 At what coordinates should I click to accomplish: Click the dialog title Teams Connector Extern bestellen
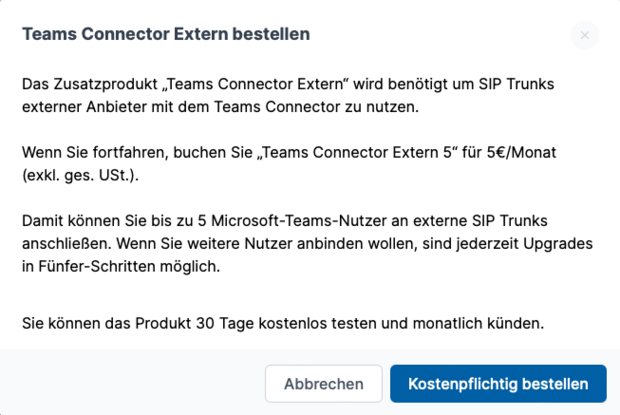pyautogui.click(x=166, y=35)
